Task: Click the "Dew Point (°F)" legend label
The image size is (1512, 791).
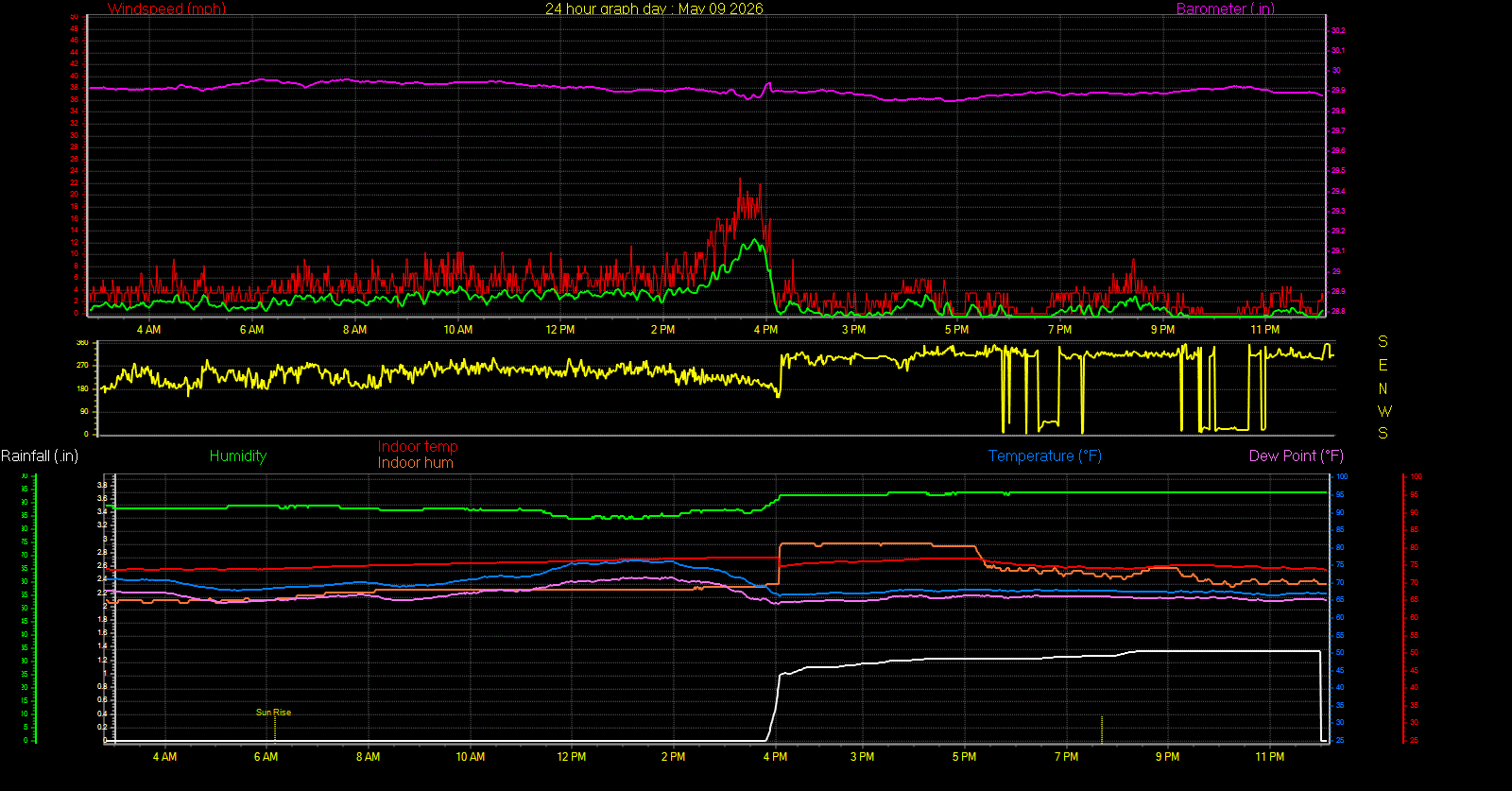Action: pos(1297,456)
